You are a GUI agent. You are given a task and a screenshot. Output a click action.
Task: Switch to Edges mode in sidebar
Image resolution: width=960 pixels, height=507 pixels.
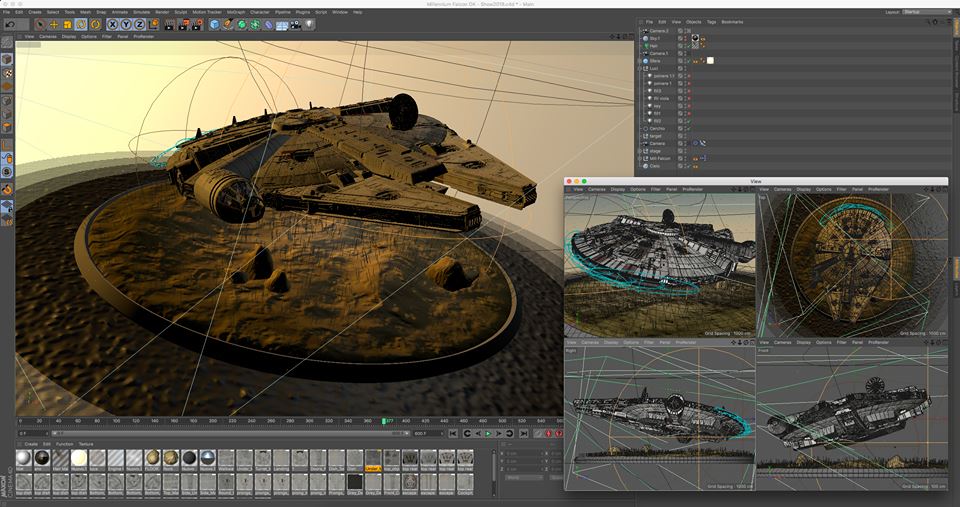click(x=7, y=114)
